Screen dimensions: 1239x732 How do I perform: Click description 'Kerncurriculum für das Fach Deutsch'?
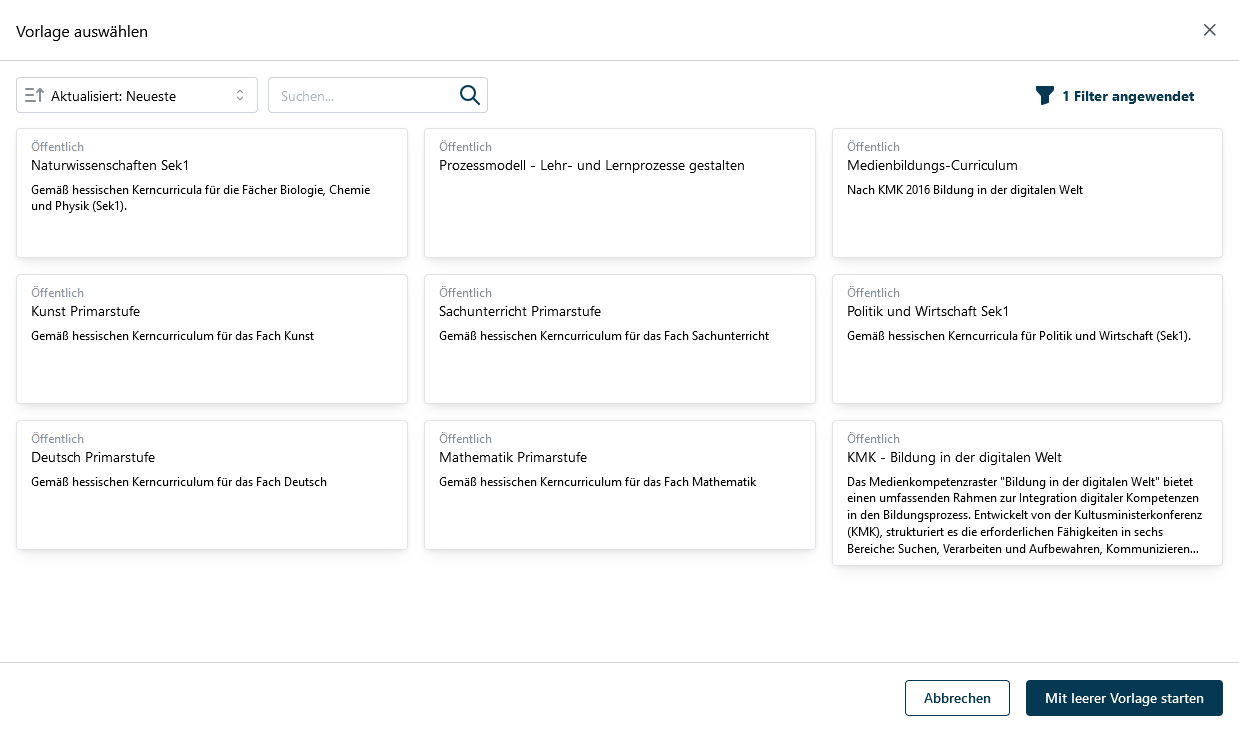[179, 482]
